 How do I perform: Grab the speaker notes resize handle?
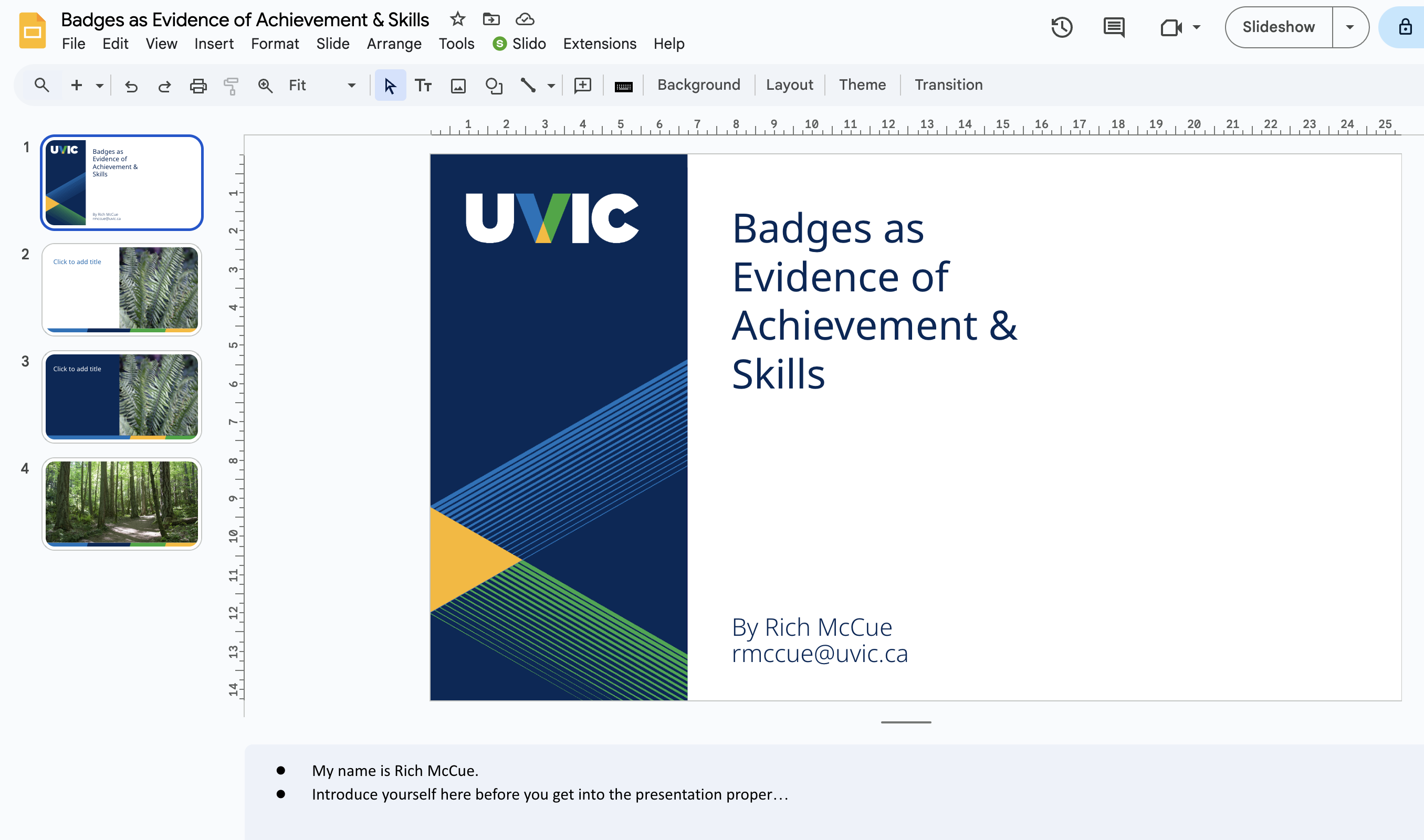(906, 722)
